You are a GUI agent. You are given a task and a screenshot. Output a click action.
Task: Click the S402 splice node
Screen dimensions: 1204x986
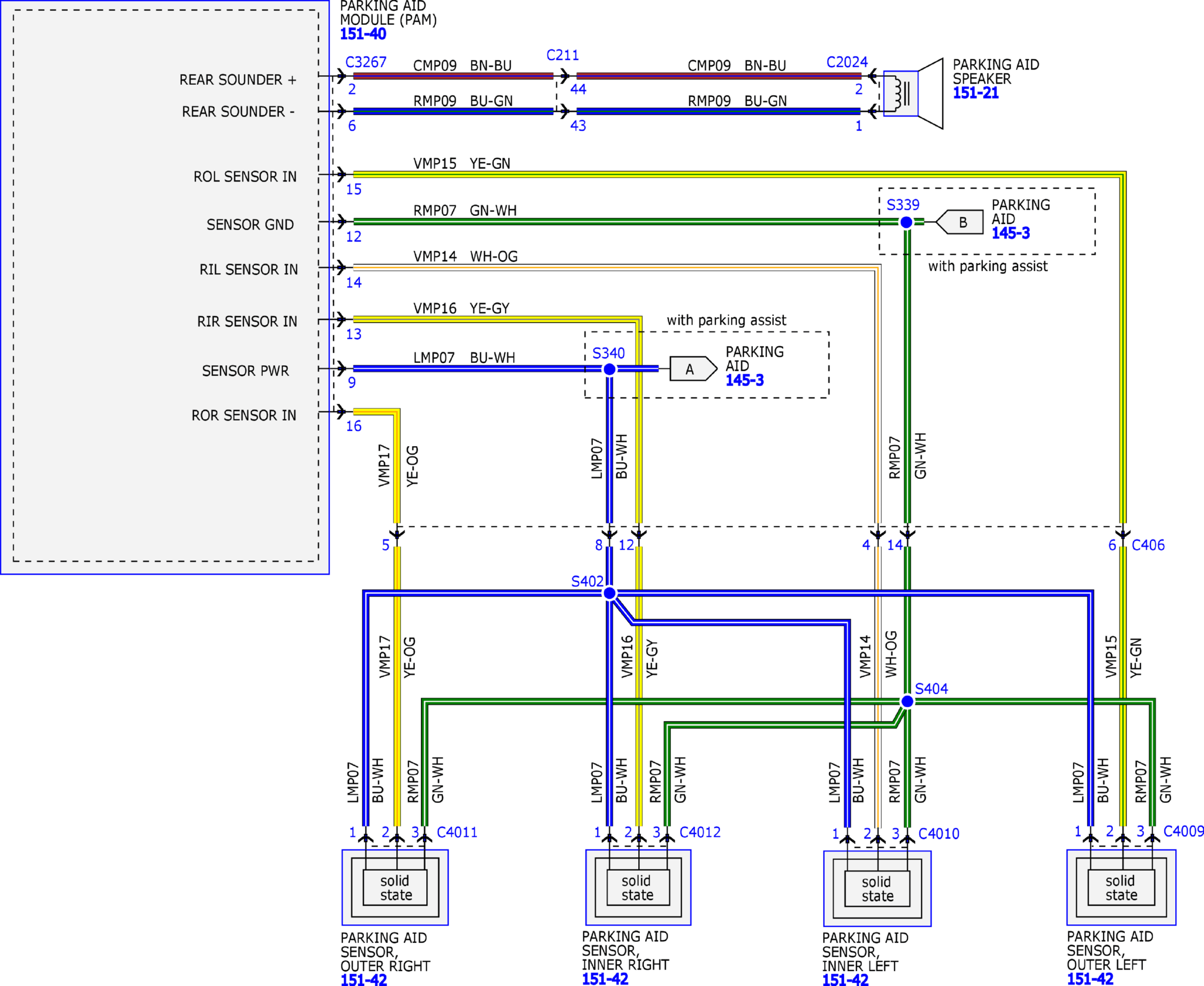pyautogui.click(x=609, y=593)
